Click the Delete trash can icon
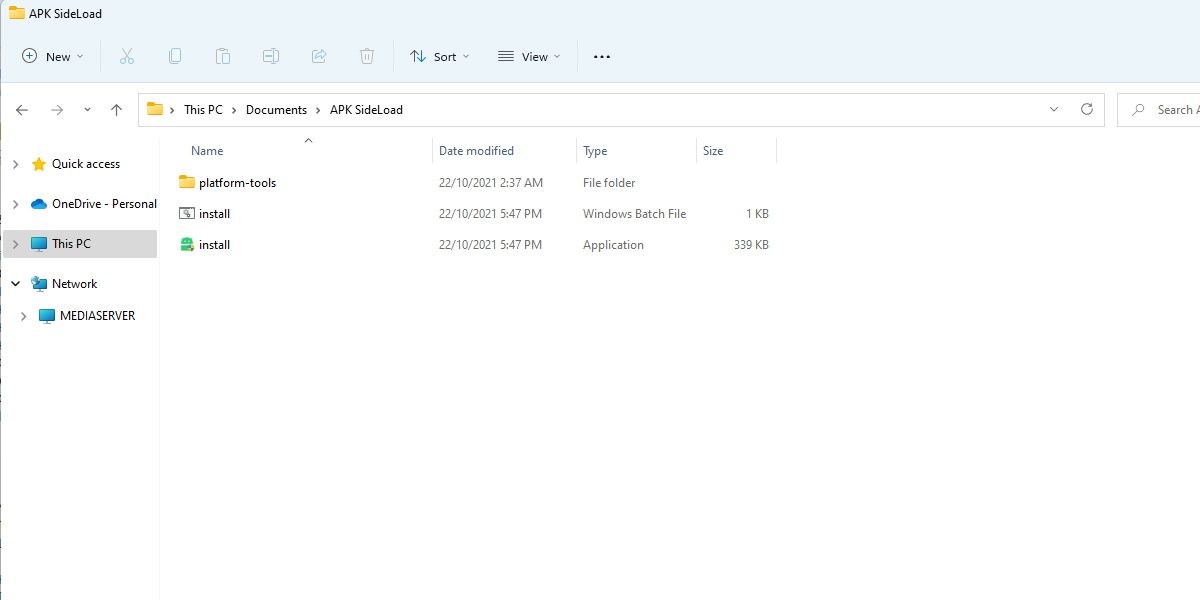The width and height of the screenshot is (1200, 600). (x=367, y=57)
